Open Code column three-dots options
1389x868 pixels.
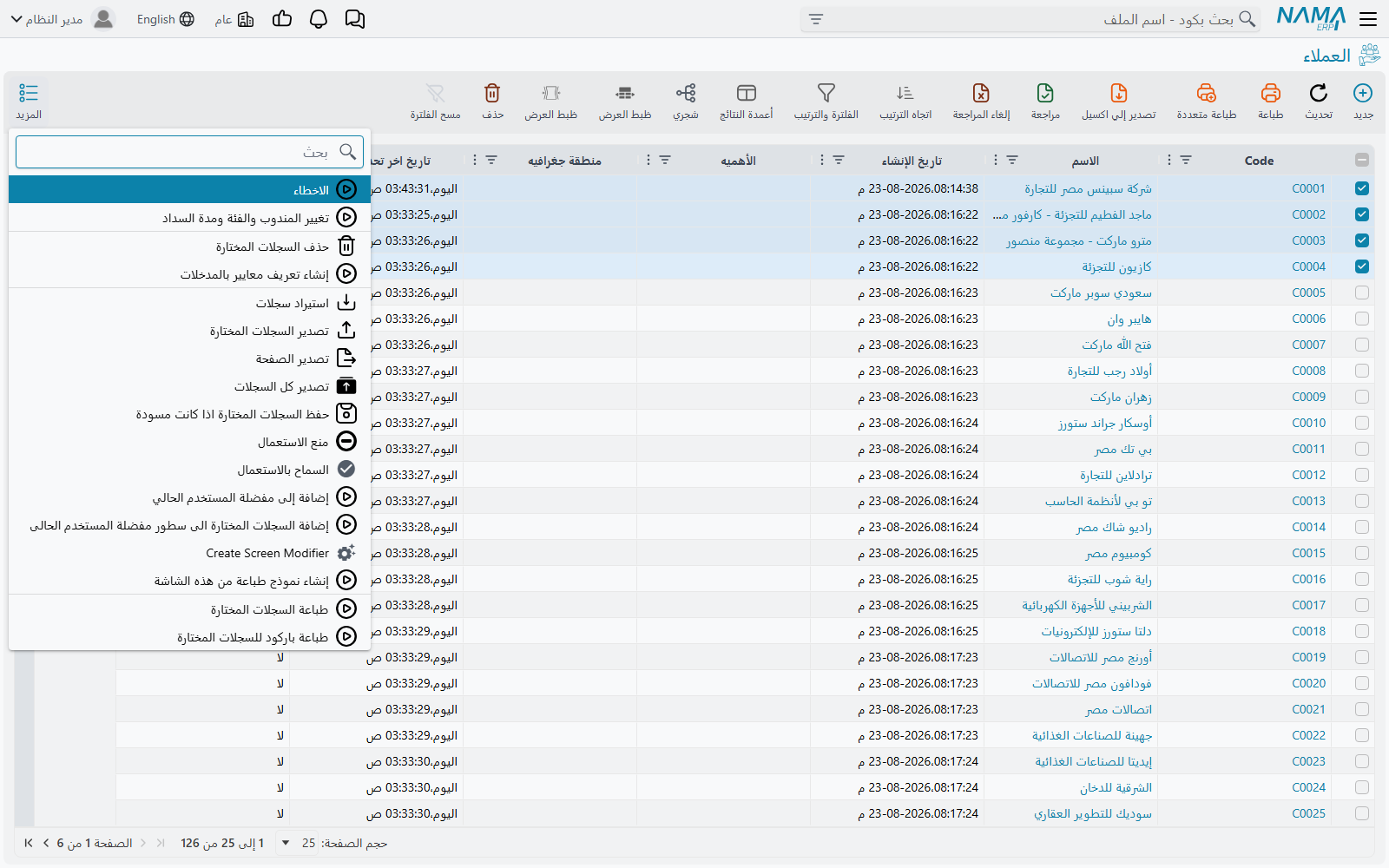pyautogui.click(x=1169, y=160)
